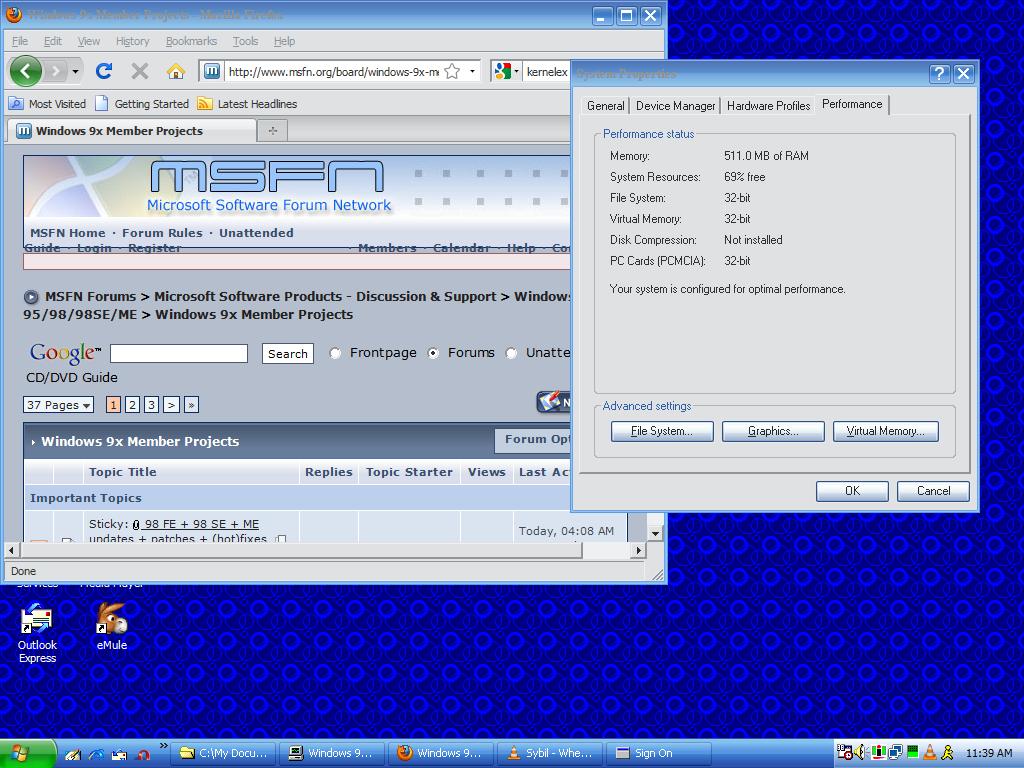
Task: Click the File System... button
Action: [662, 432]
